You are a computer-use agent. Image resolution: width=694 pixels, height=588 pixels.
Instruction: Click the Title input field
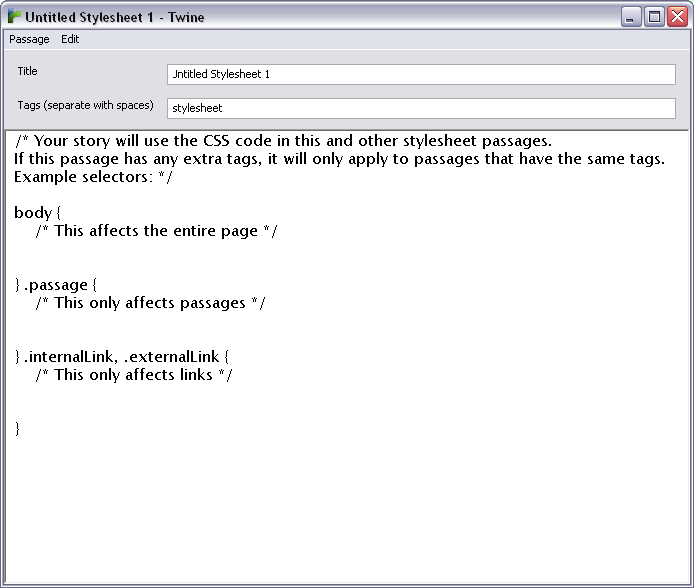click(x=420, y=74)
